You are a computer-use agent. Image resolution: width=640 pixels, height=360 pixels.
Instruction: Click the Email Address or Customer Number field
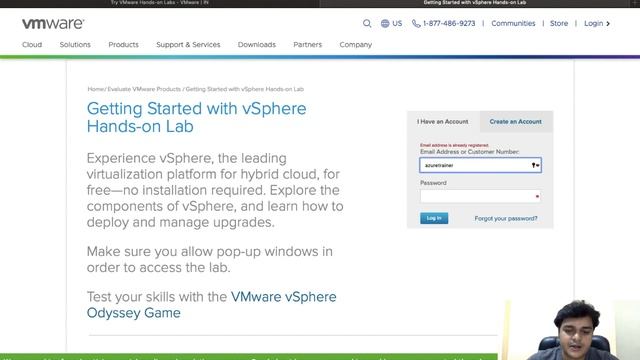click(480, 165)
